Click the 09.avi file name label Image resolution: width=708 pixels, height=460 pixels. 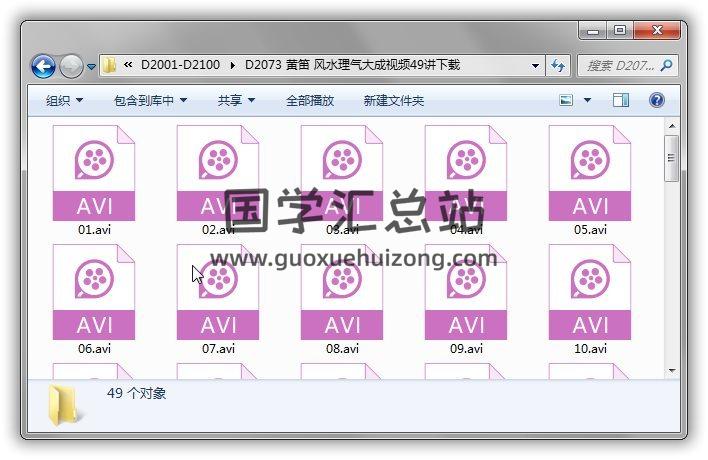[466, 348]
